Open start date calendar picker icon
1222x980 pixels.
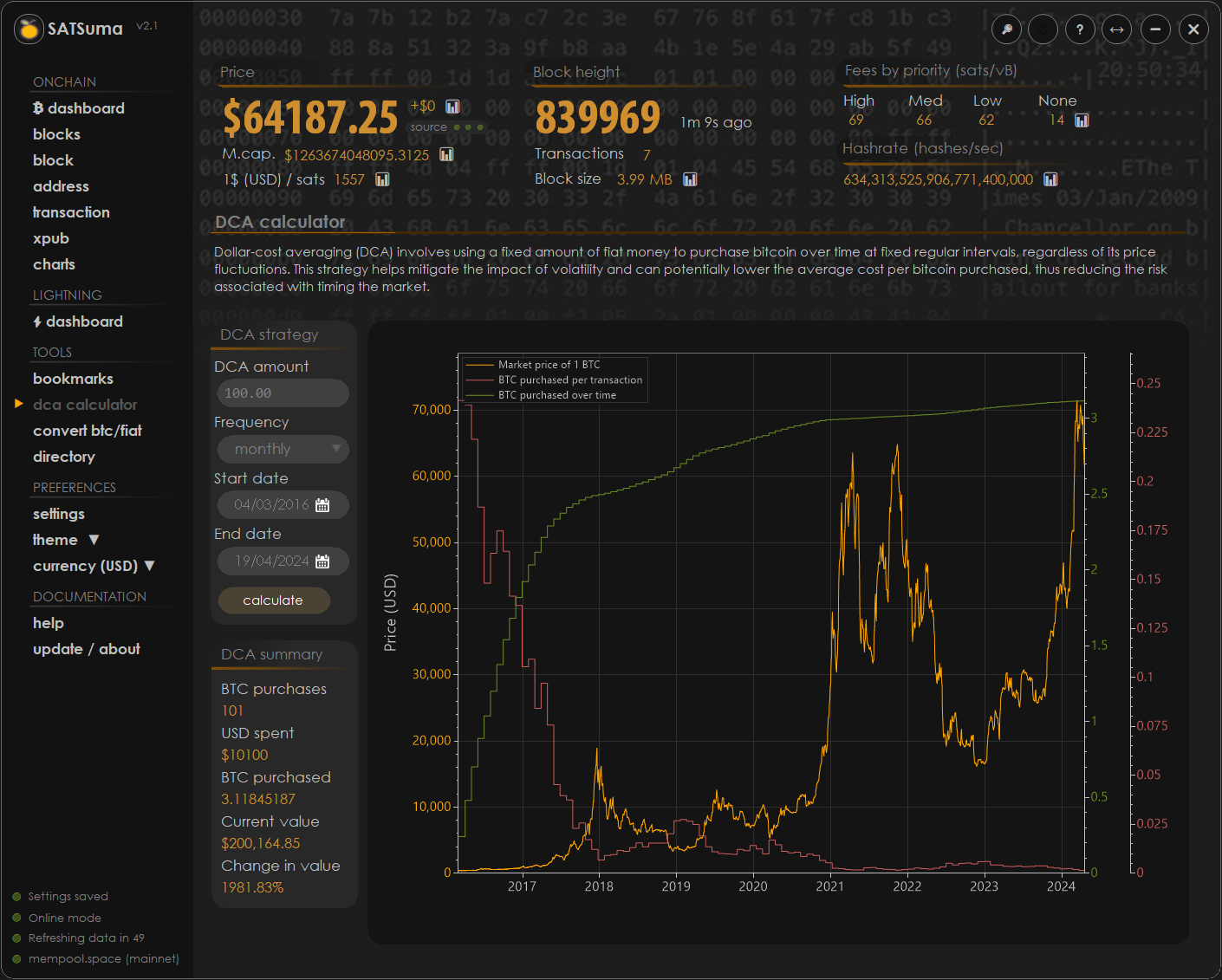(x=322, y=505)
